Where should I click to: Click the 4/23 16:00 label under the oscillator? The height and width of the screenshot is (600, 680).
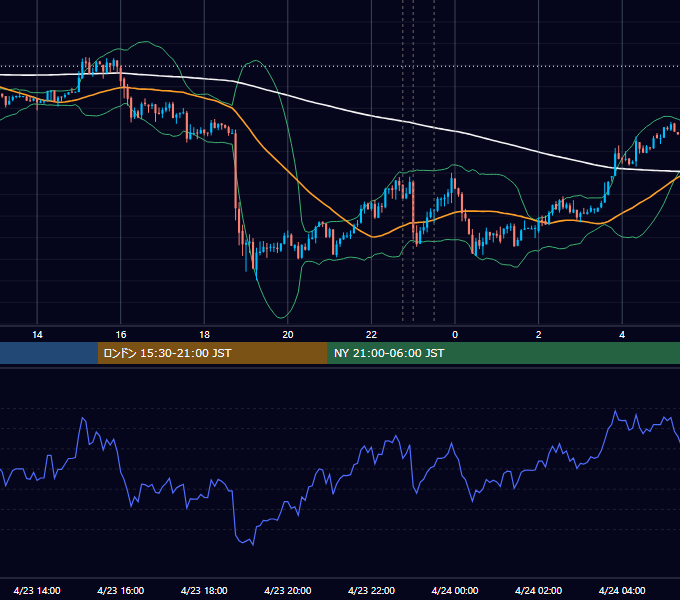tap(121, 590)
